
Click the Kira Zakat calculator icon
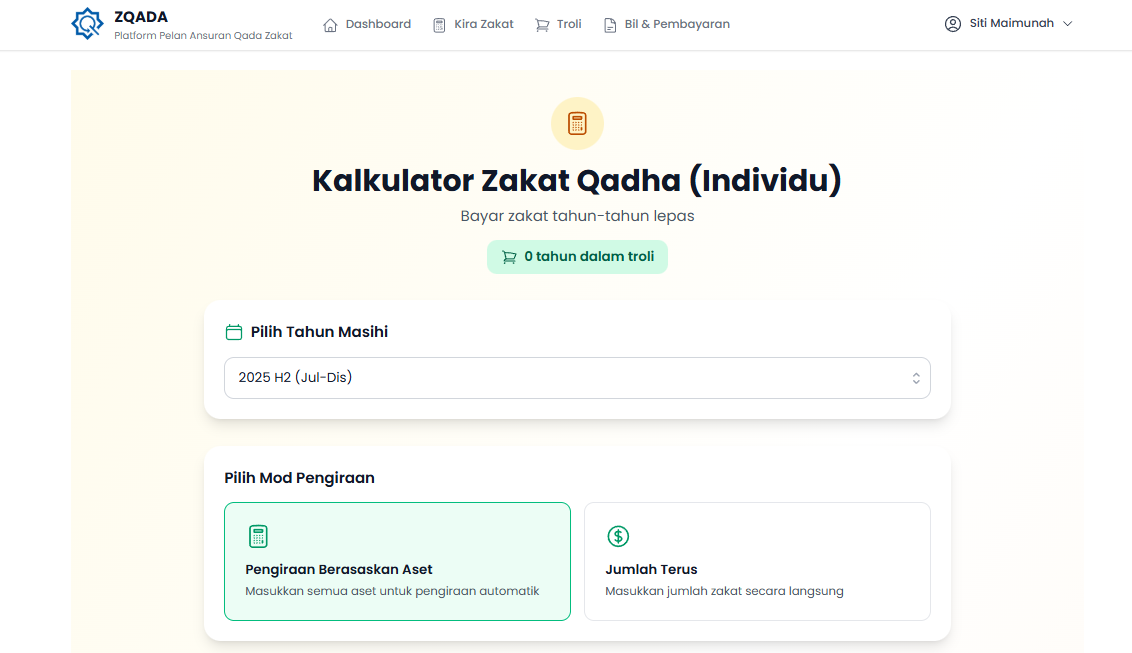point(439,25)
